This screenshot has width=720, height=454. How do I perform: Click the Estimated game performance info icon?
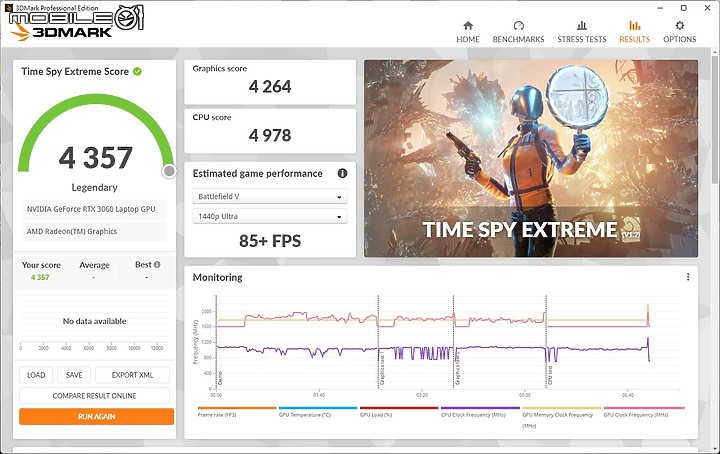[342, 173]
